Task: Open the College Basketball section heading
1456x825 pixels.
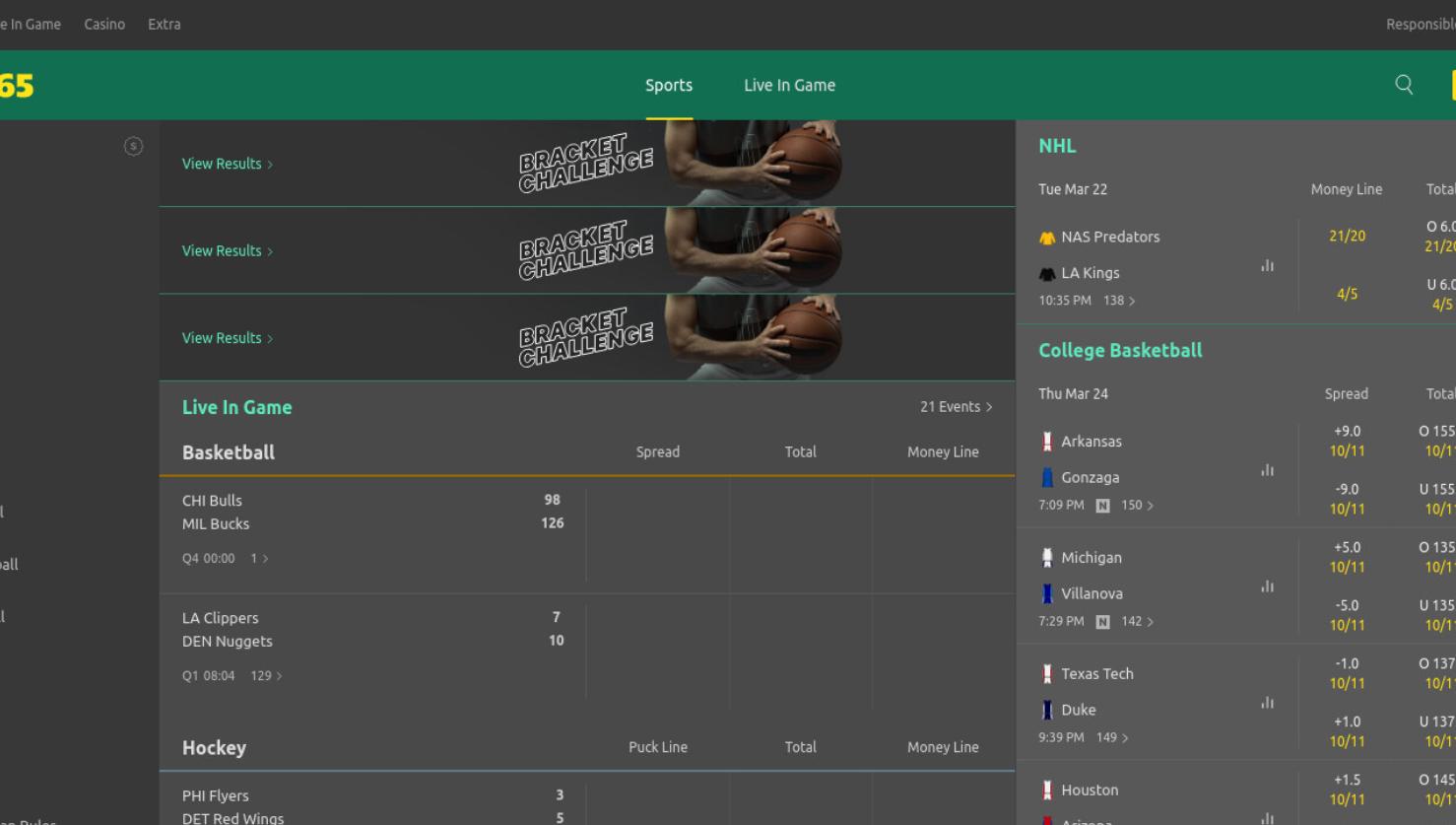Action: 1120,351
